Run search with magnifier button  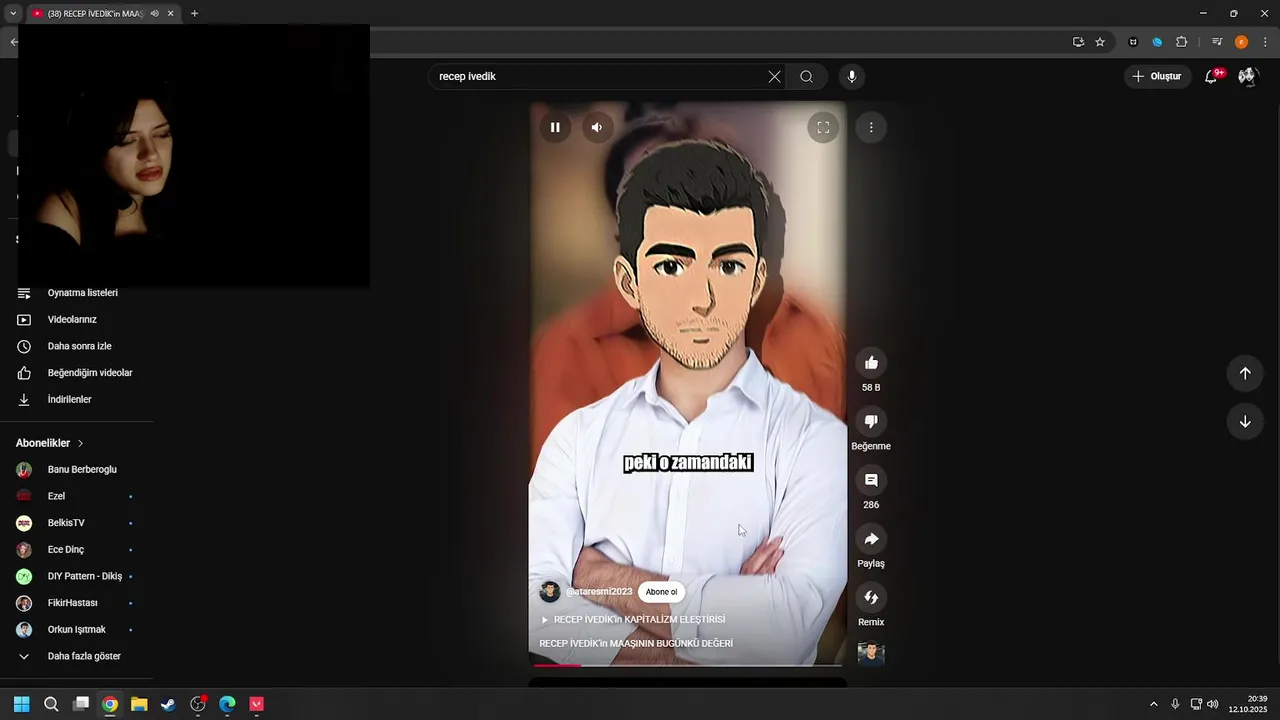coord(806,77)
